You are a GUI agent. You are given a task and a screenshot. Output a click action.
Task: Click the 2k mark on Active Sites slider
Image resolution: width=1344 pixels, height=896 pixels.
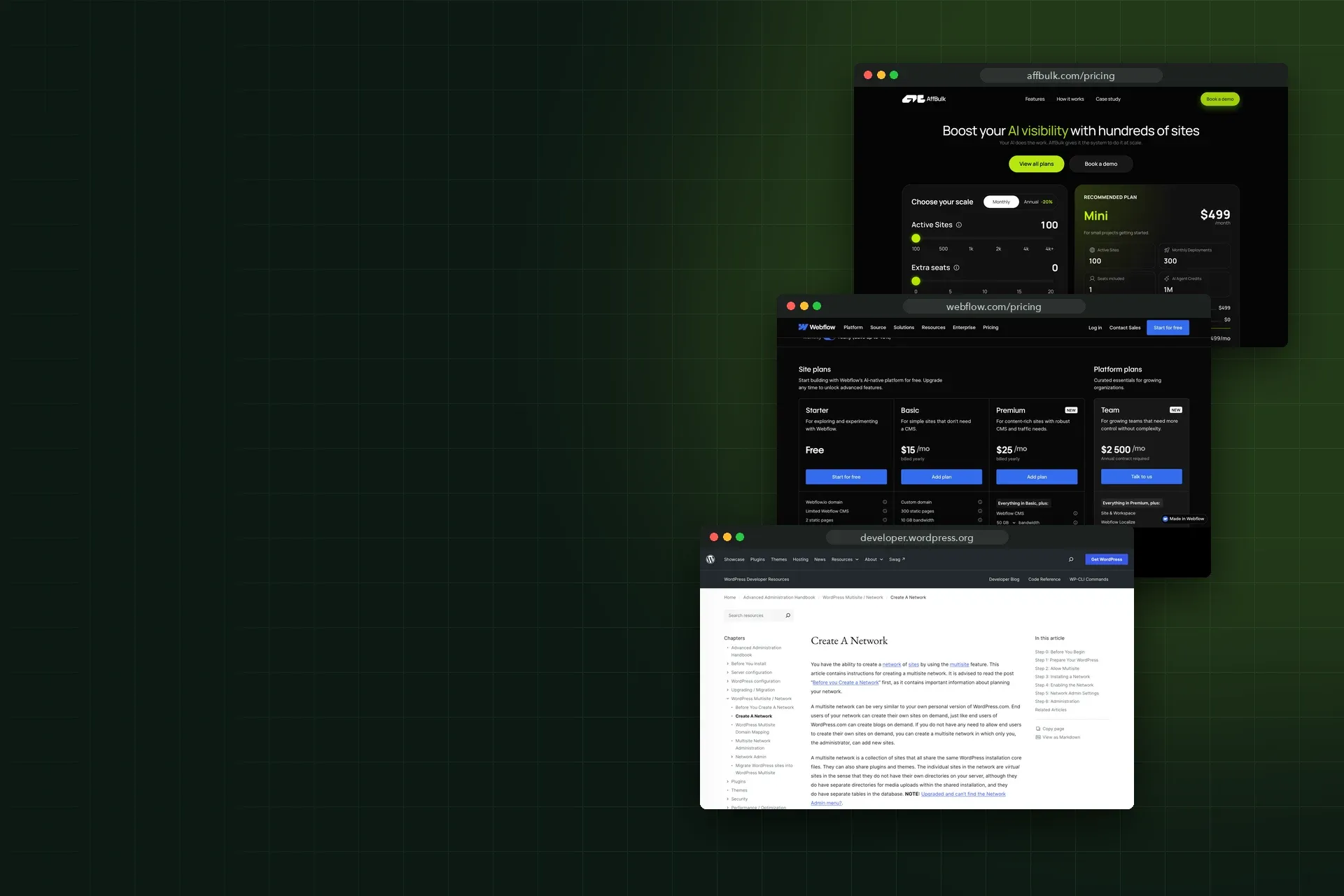[x=998, y=249]
